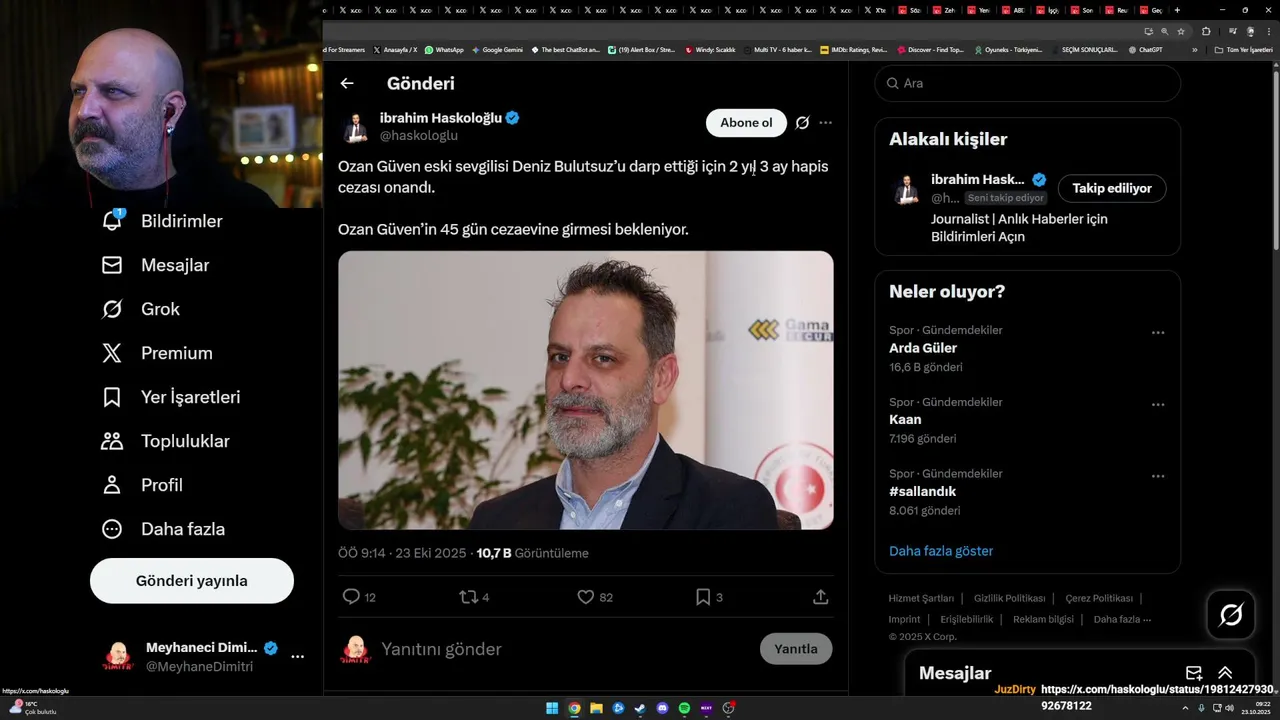
Task: Expand the bookmarks overflow chevron
Action: coord(1194,49)
